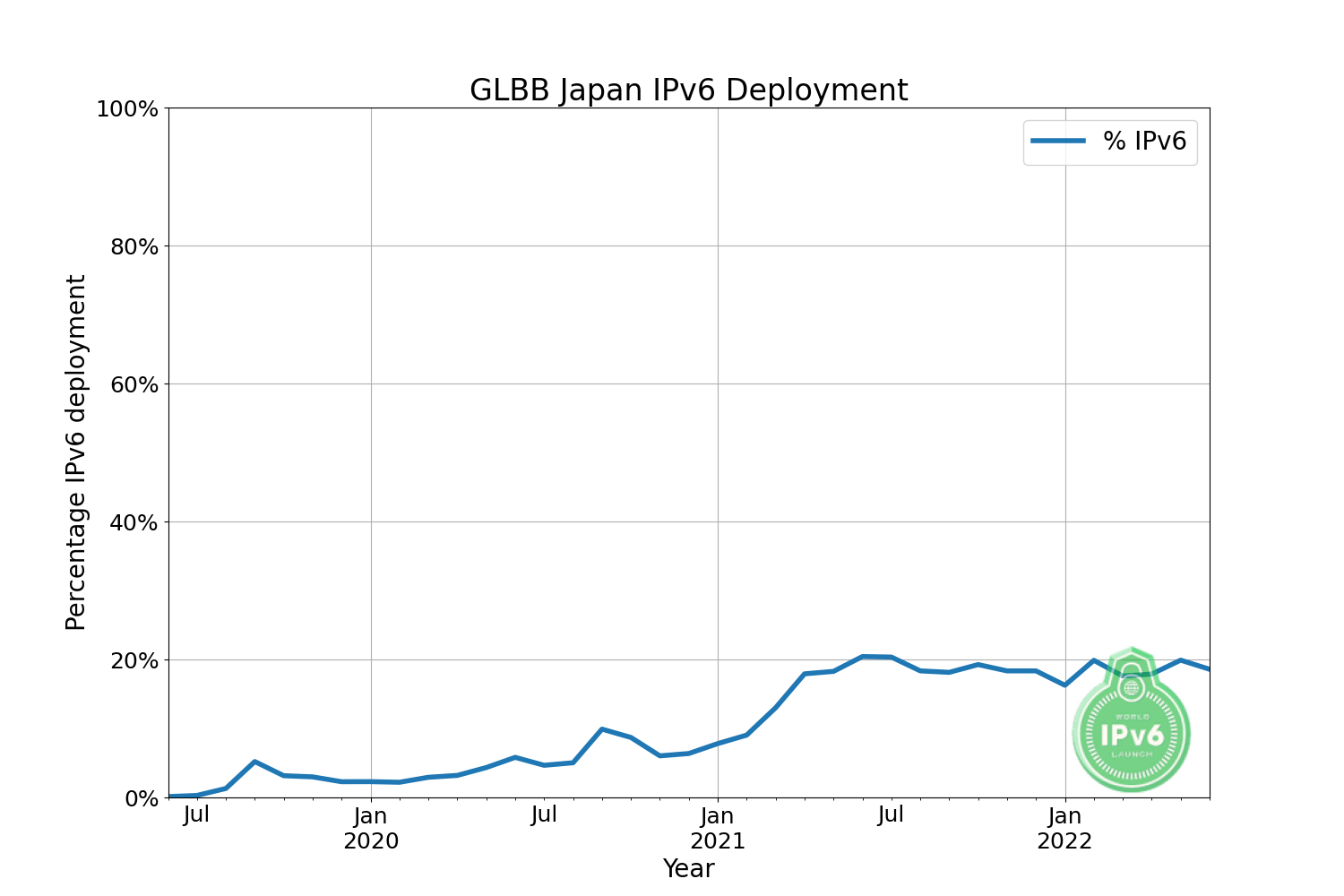The height and width of the screenshot is (896, 1344).
Task: Click the 'Jul' label between 2021 and 2022
Action: click(x=891, y=815)
